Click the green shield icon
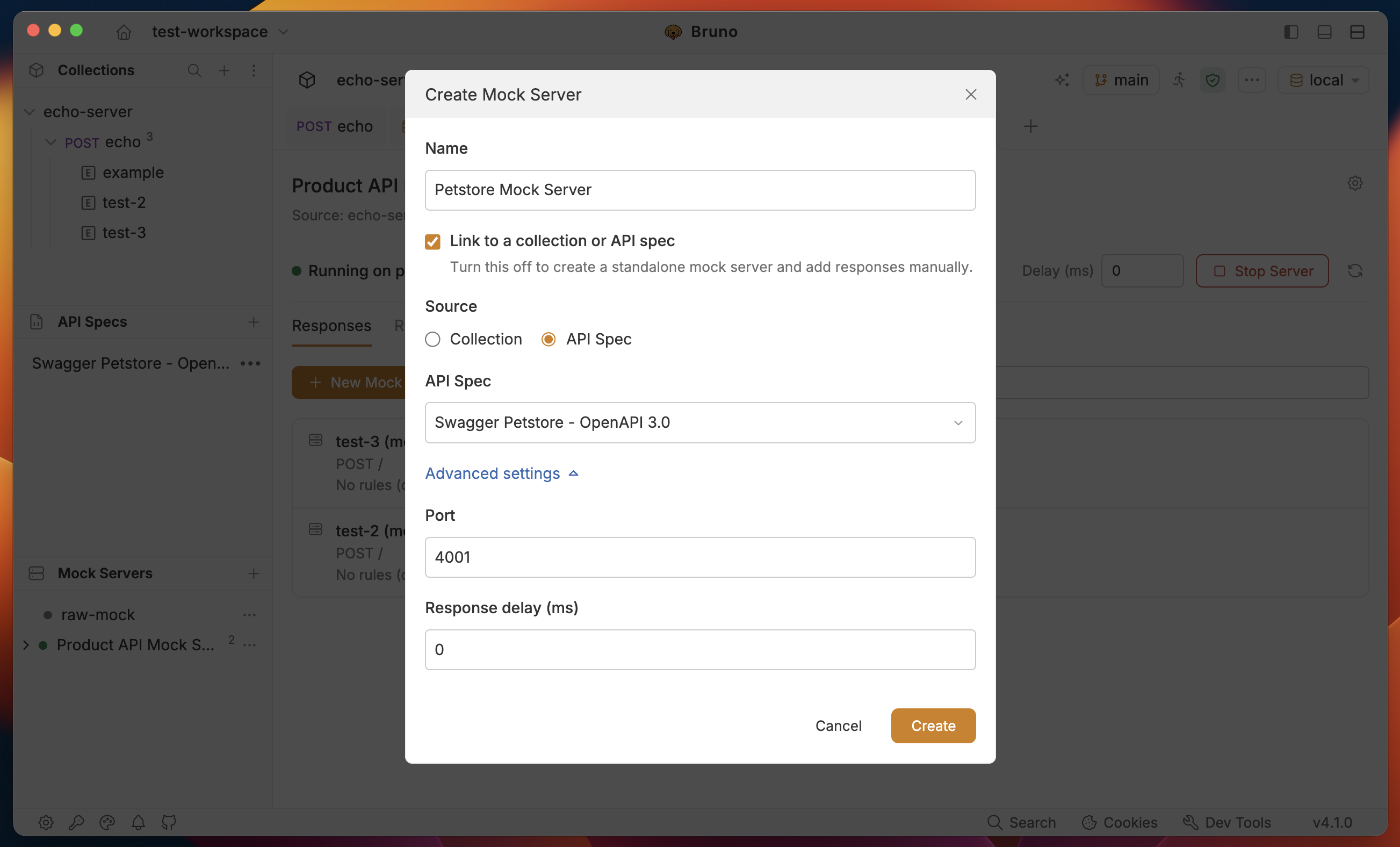The height and width of the screenshot is (847, 1400). click(1213, 80)
